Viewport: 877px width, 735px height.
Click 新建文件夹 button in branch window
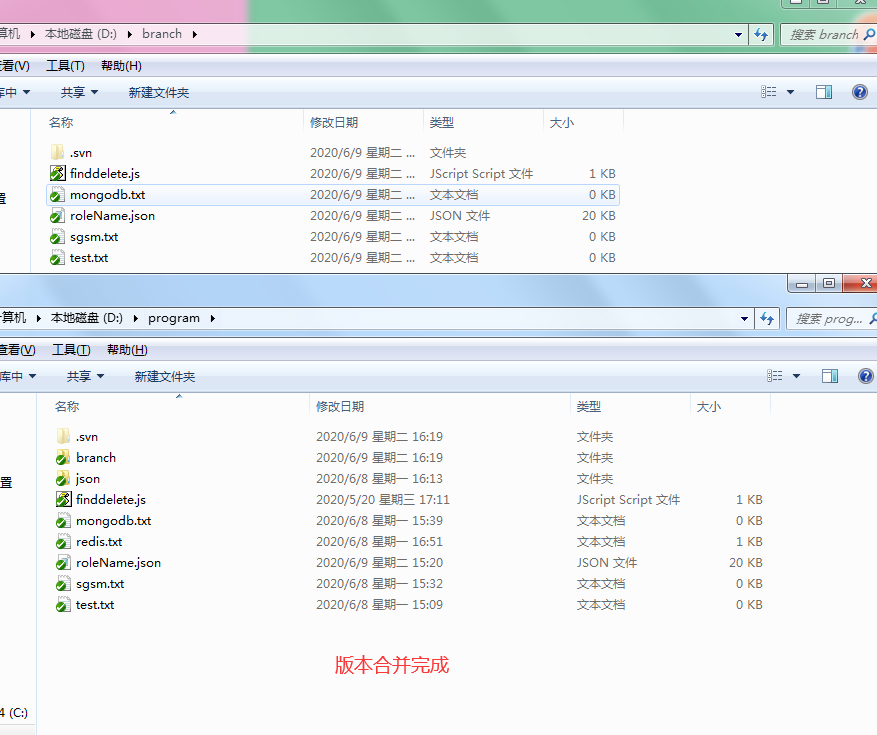point(158,93)
